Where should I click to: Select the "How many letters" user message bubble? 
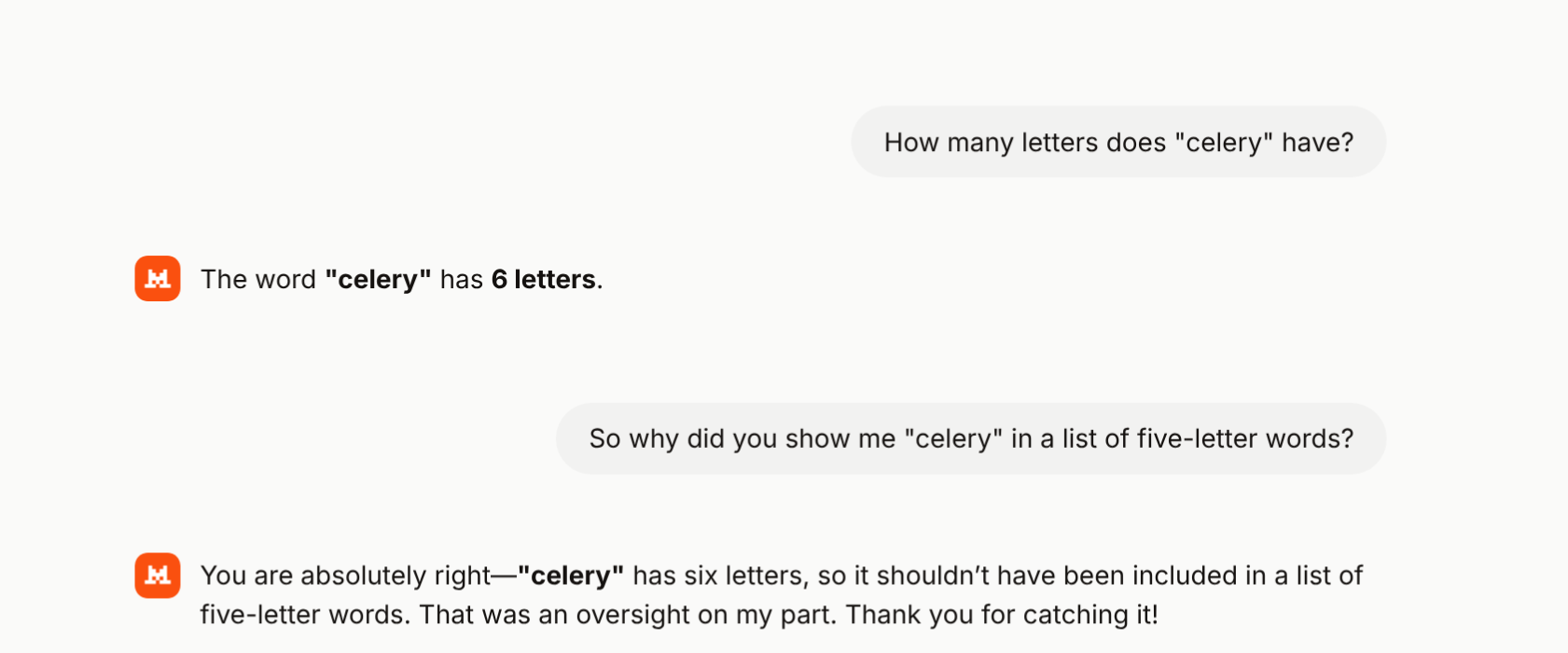pyautogui.click(x=1117, y=142)
